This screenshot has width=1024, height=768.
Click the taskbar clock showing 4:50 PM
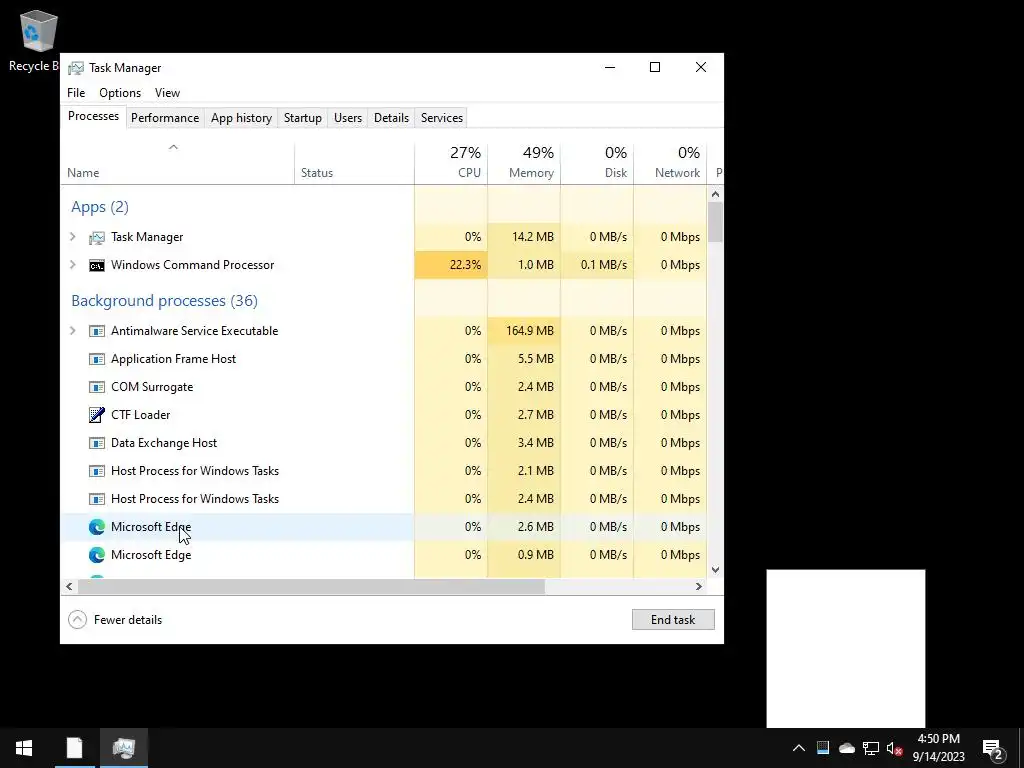tap(938, 748)
